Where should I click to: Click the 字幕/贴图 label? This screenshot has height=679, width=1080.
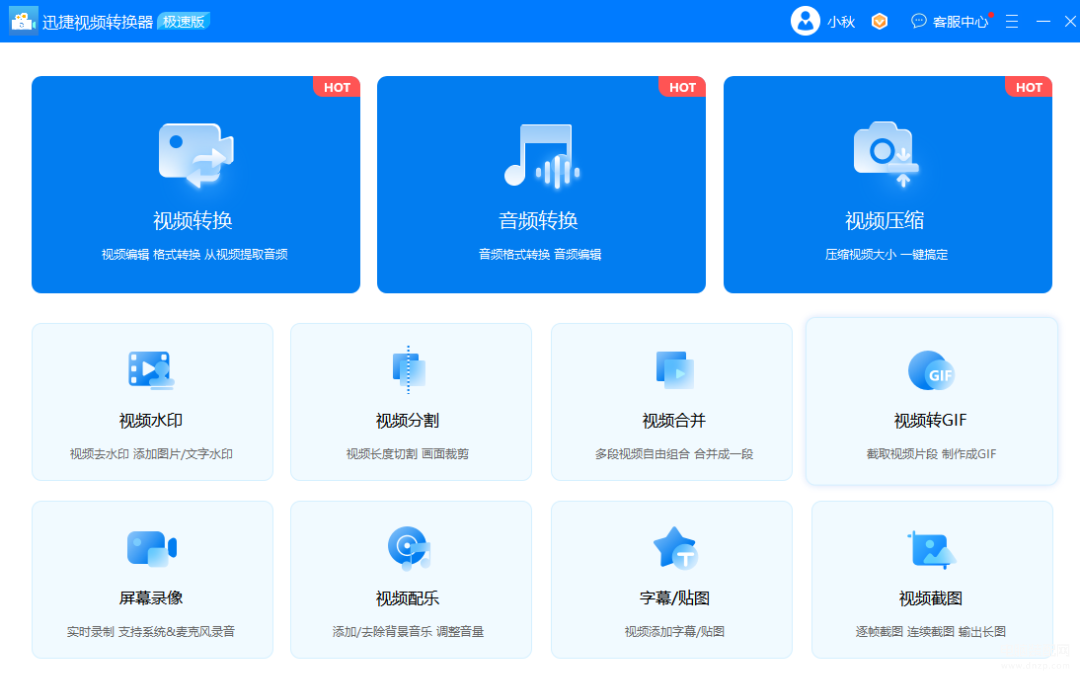(674, 598)
